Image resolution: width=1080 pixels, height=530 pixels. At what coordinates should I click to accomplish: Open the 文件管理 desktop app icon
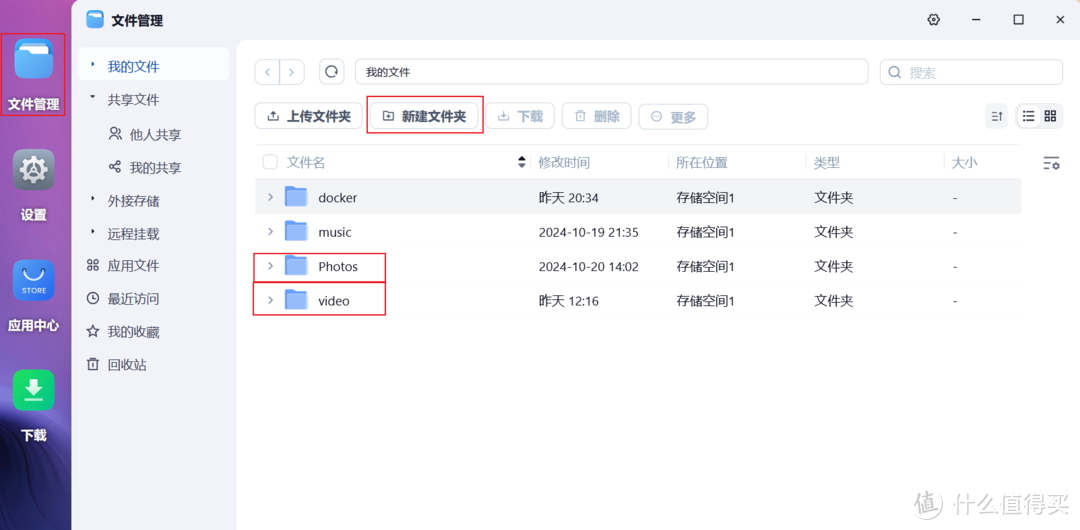(x=33, y=59)
